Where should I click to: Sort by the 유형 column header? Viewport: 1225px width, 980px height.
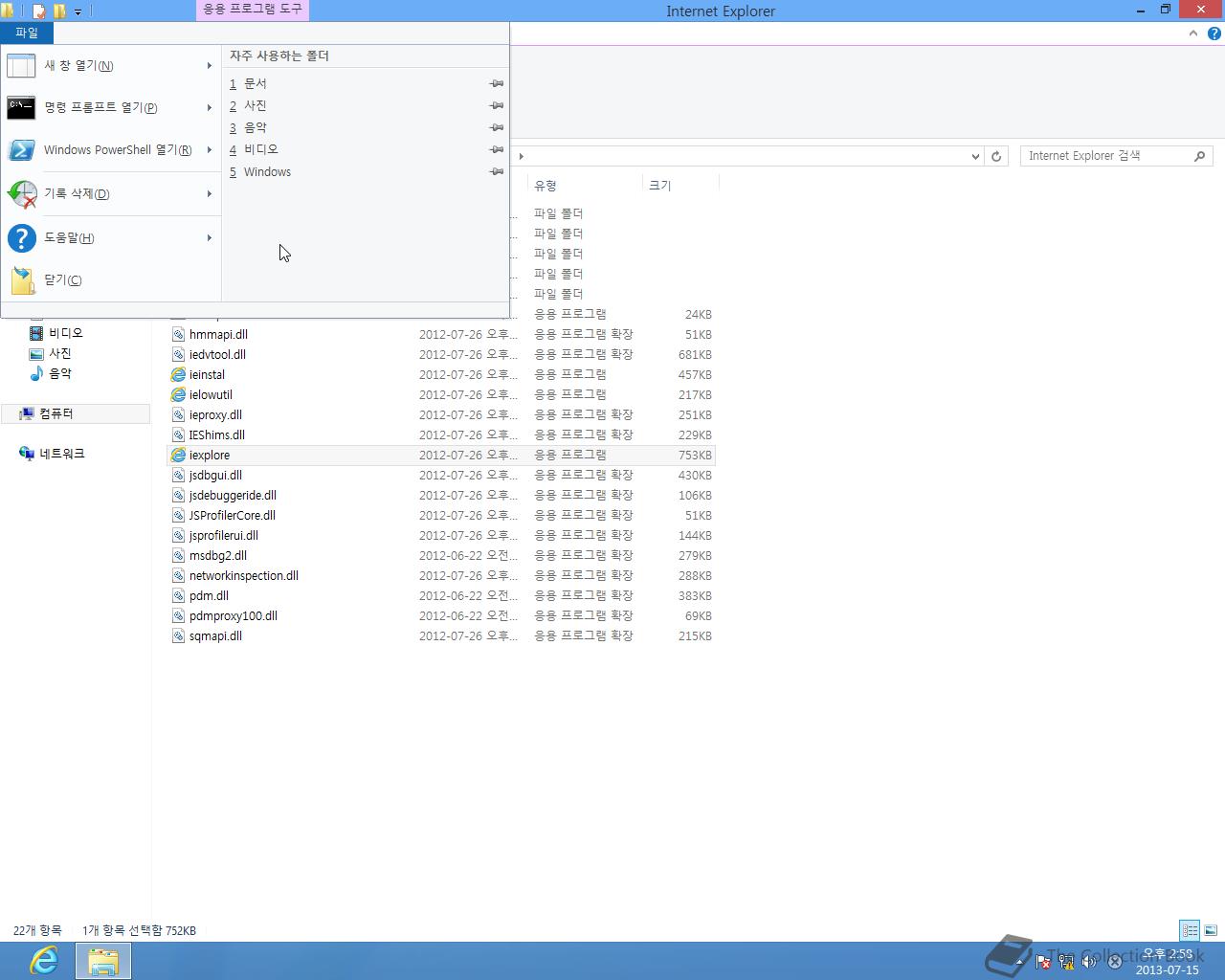[584, 186]
